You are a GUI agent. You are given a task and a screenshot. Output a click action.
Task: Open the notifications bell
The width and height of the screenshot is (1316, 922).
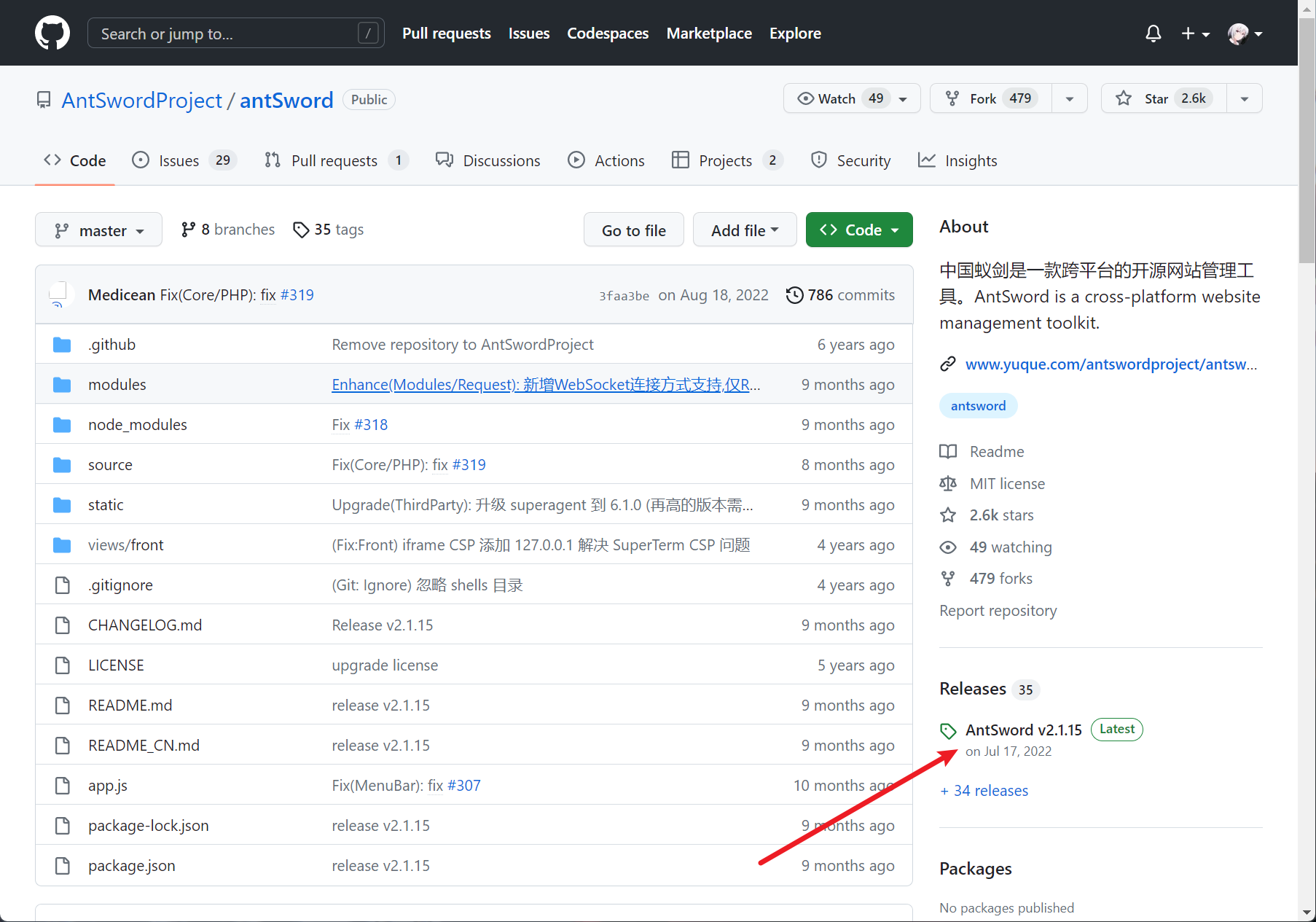point(1153,34)
